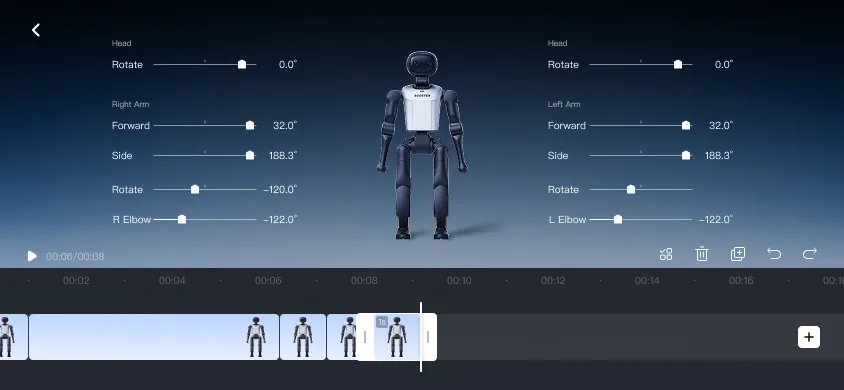This screenshot has height=390, width=844.
Task: Click the R Elbow slider handle
Action: pos(182,219)
